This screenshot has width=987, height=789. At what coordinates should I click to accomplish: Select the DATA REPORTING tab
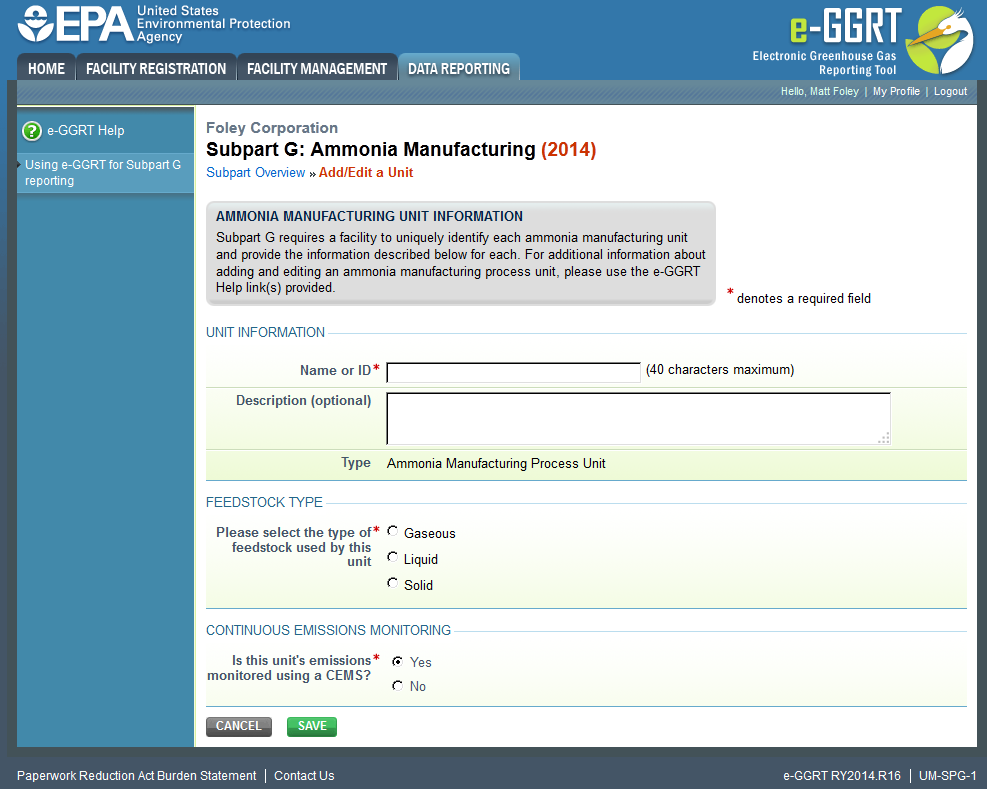click(459, 68)
